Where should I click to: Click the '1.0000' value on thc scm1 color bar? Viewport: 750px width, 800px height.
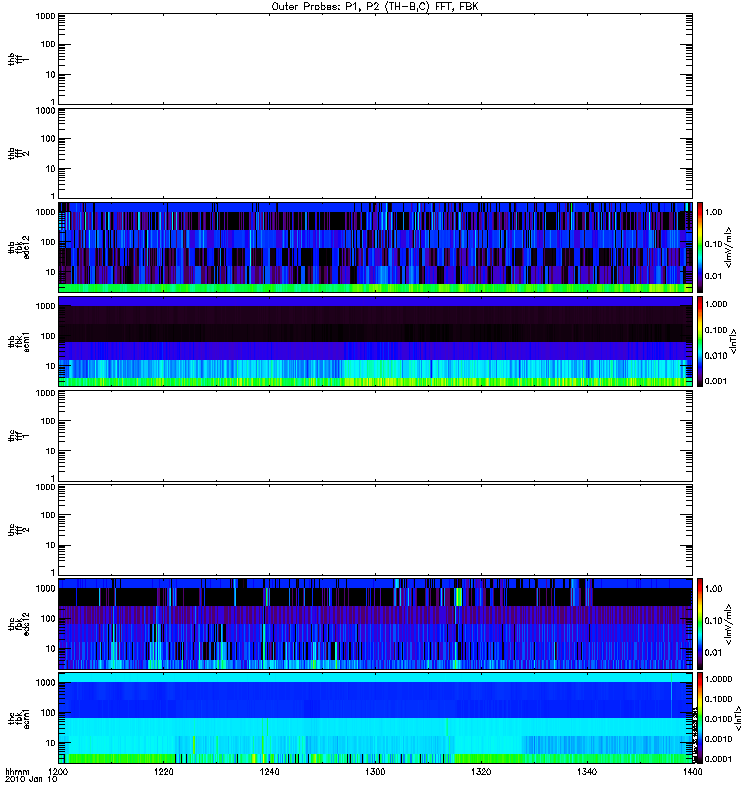pyautogui.click(x=718, y=679)
